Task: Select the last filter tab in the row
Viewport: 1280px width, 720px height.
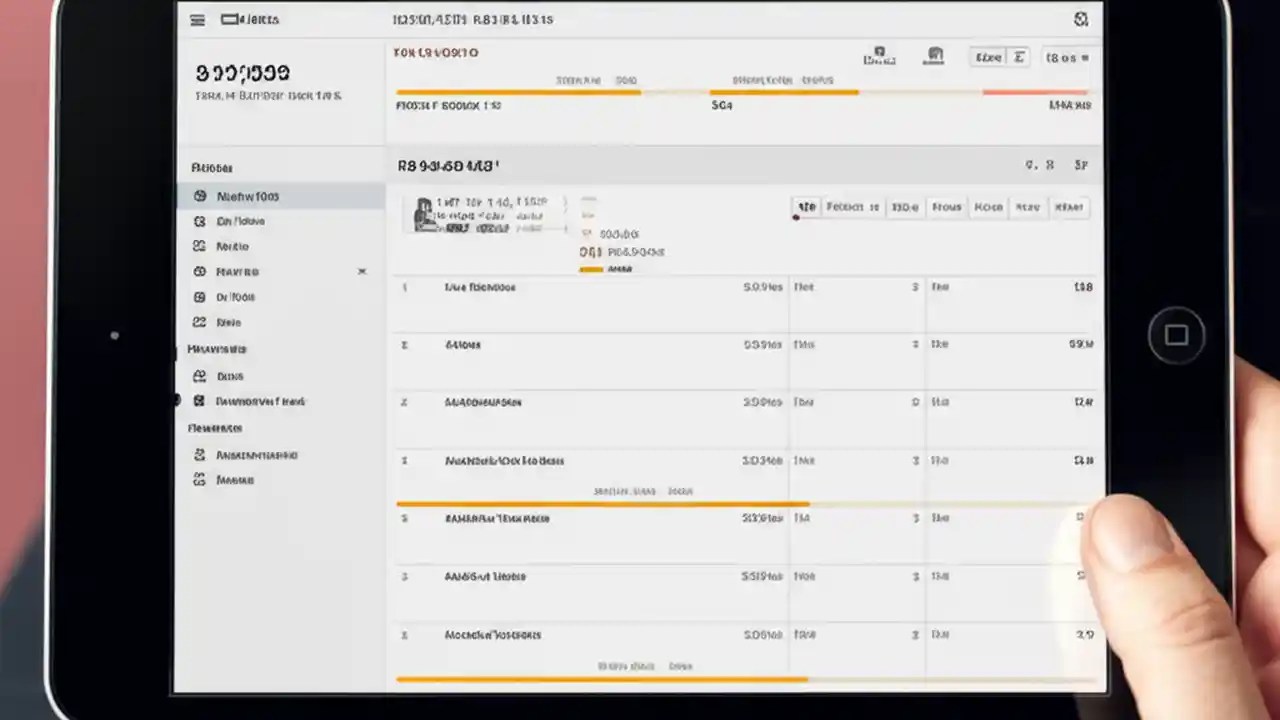Action: (1070, 207)
